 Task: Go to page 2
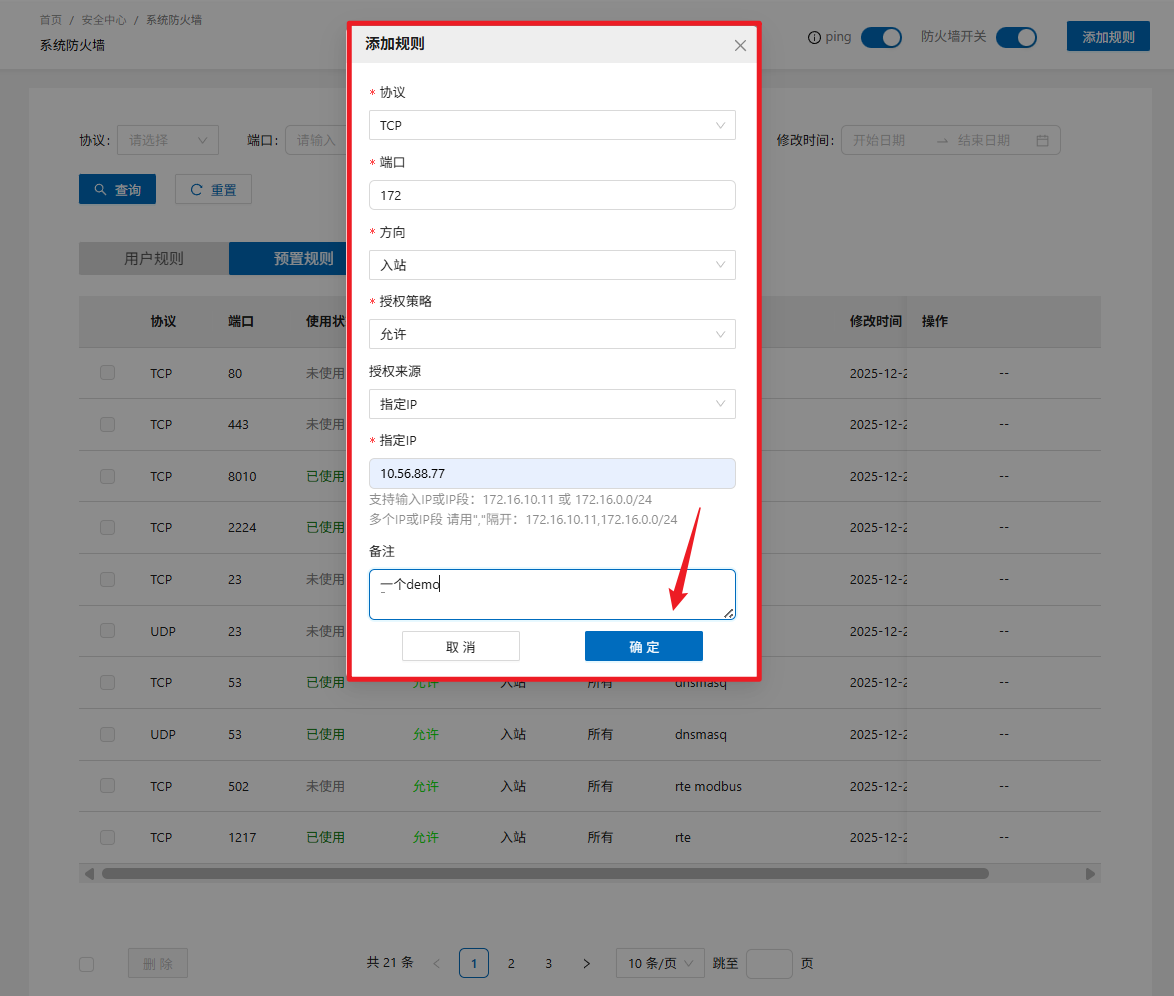click(511, 964)
